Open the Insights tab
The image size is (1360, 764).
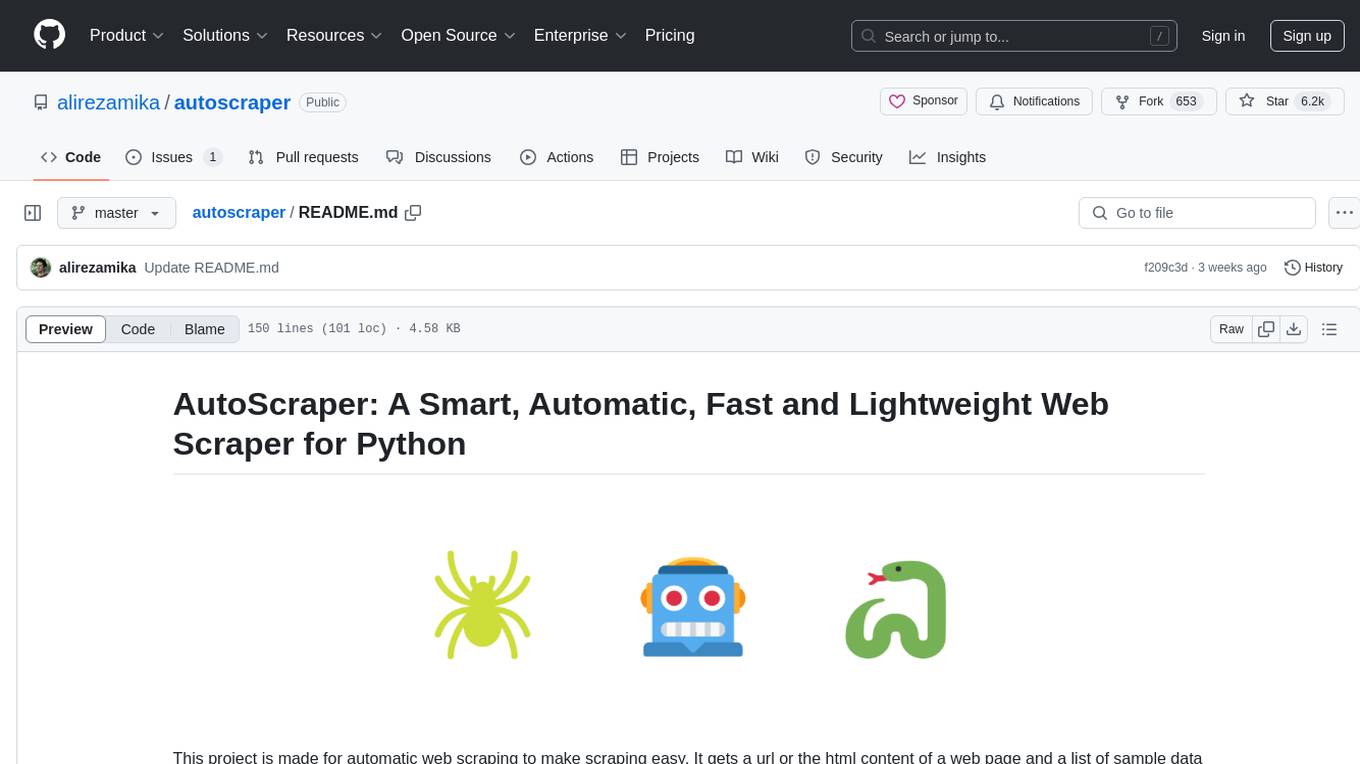pos(948,157)
